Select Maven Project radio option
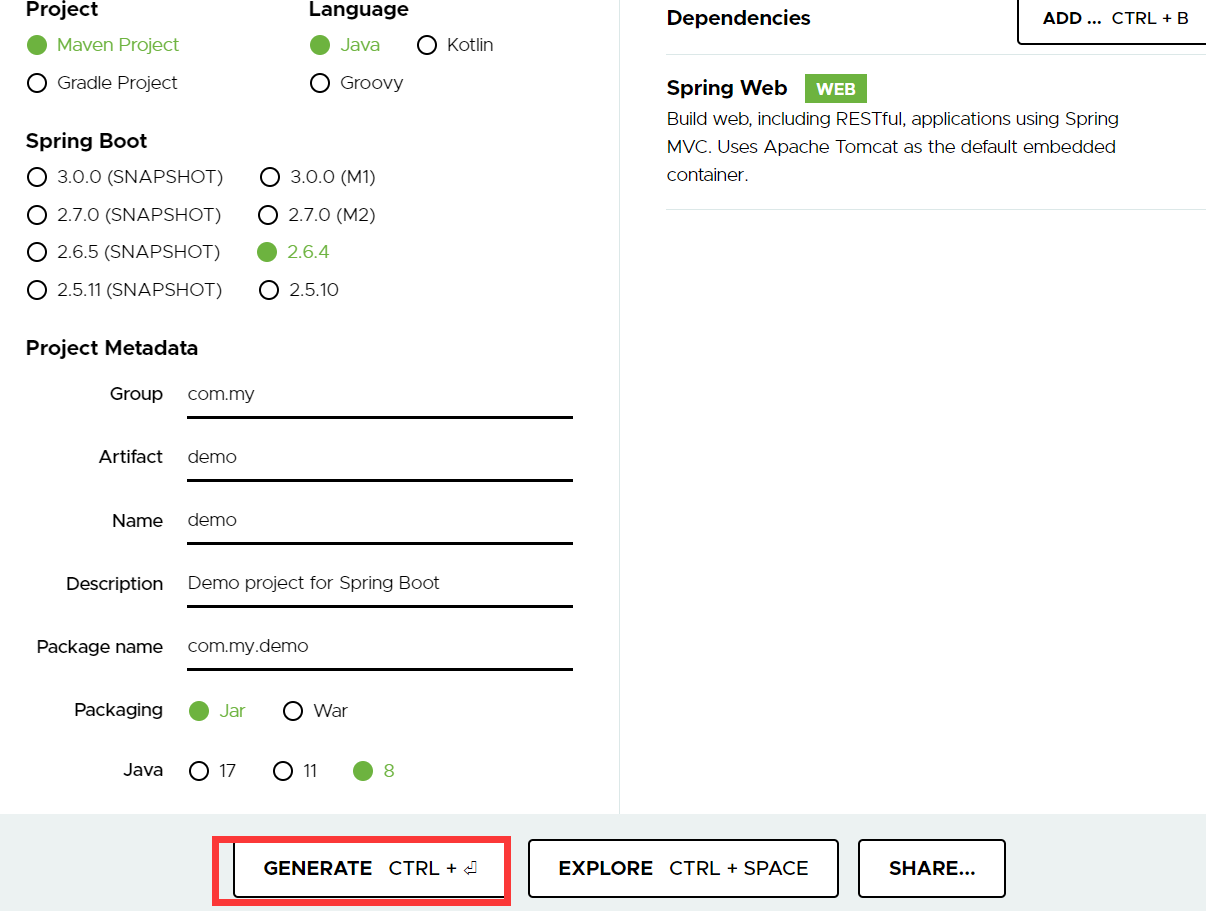1206x911 pixels. pos(103,45)
